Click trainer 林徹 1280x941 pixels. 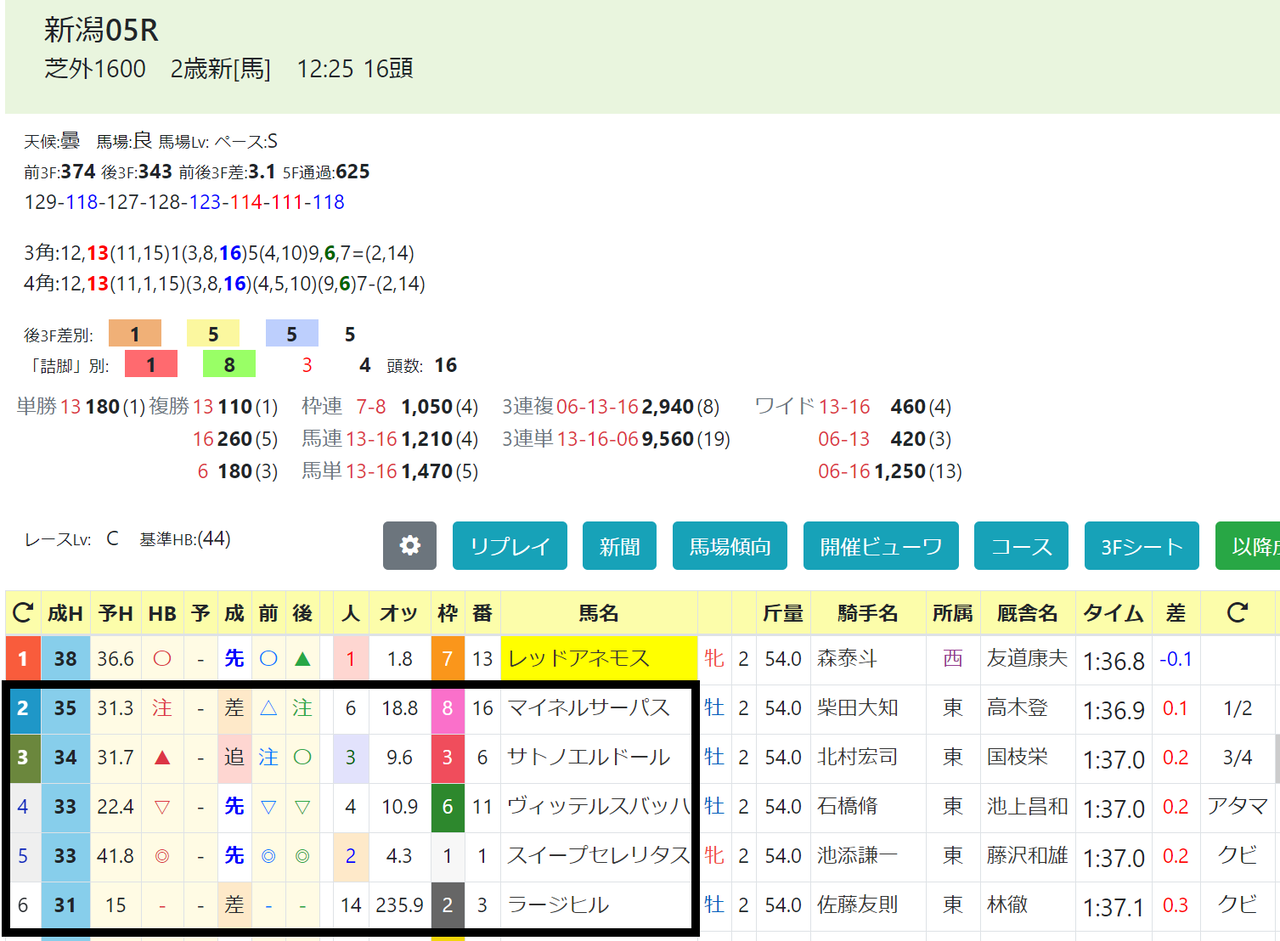1007,905
